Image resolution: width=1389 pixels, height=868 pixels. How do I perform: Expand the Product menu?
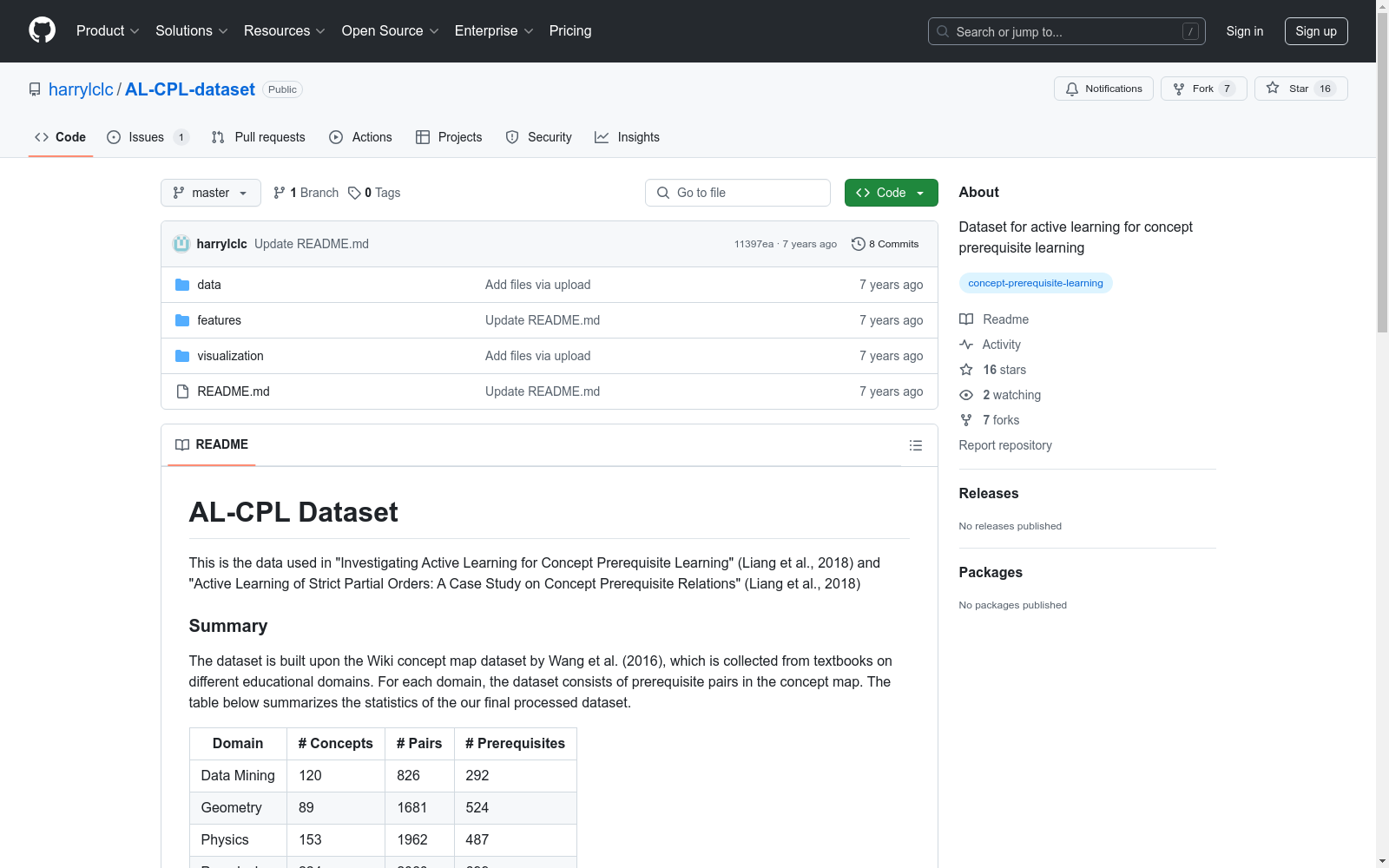[108, 30]
